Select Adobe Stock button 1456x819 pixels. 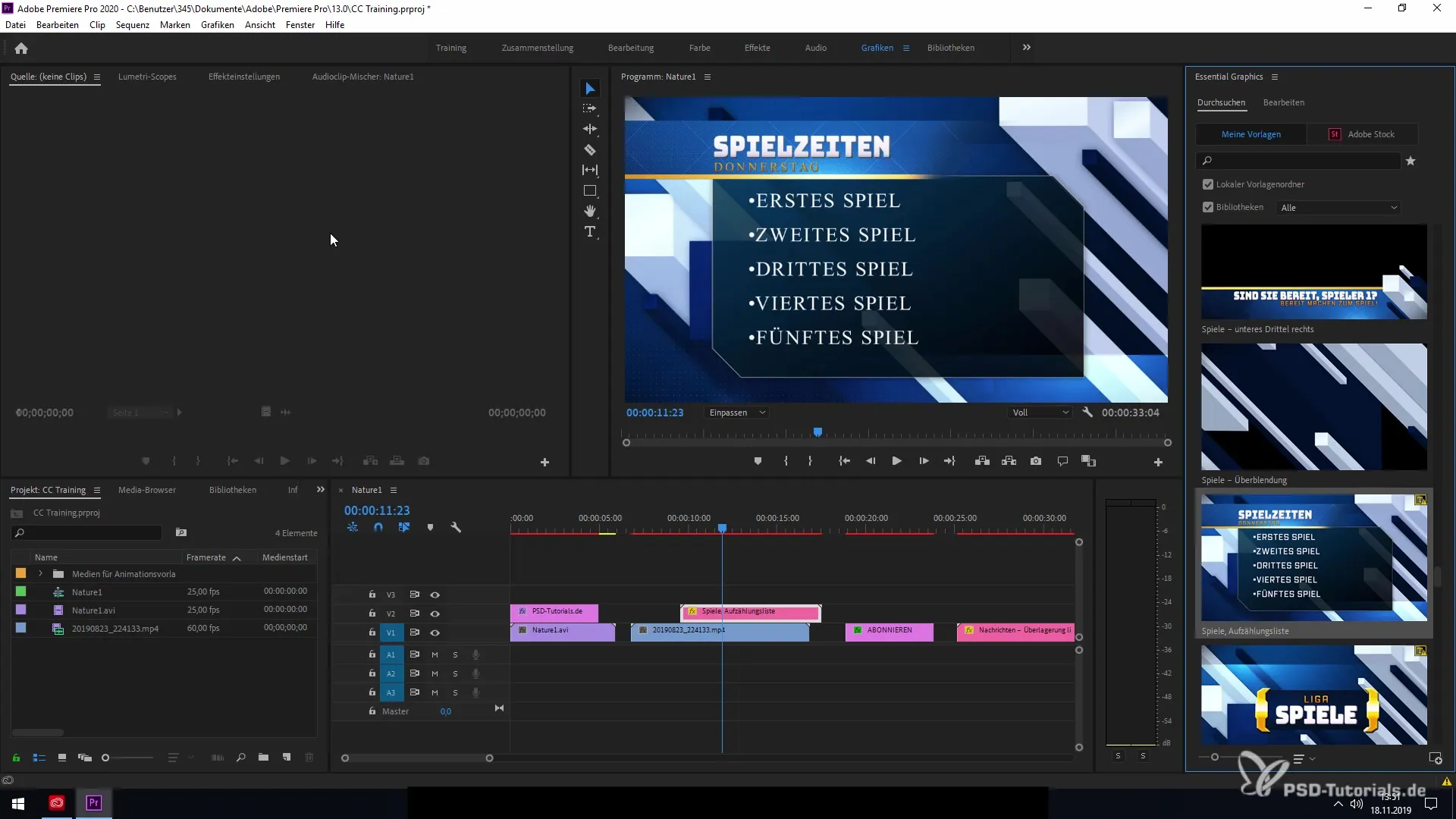1363,134
